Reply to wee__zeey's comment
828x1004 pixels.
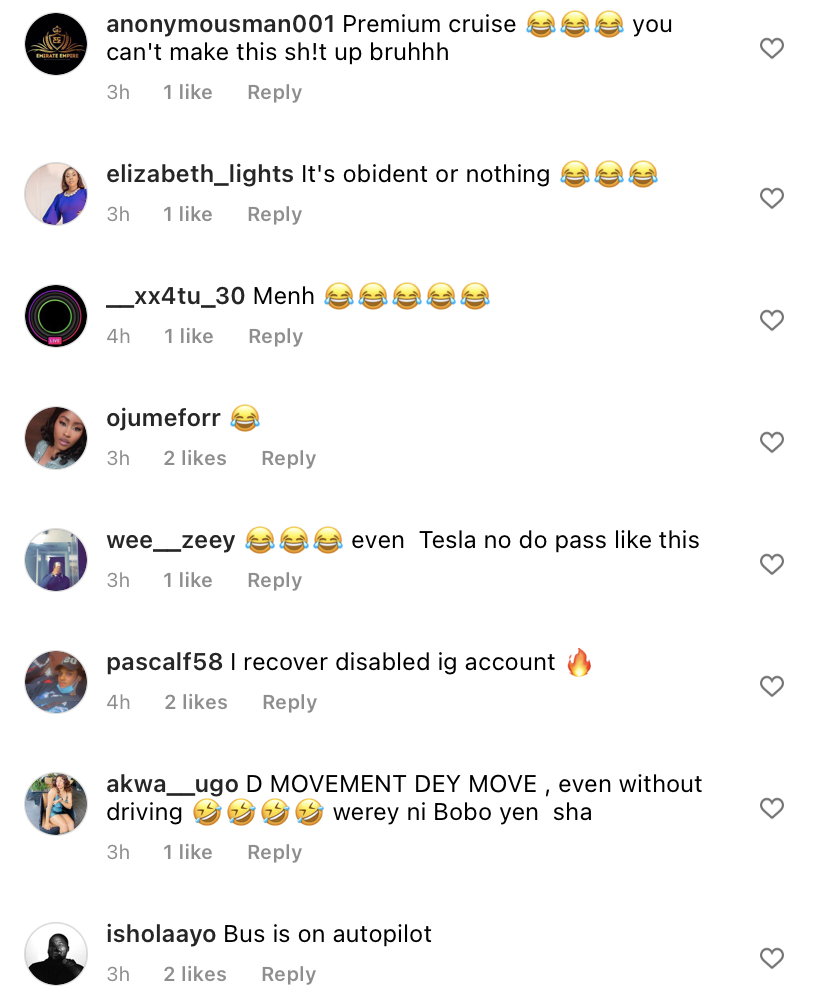tap(274, 581)
